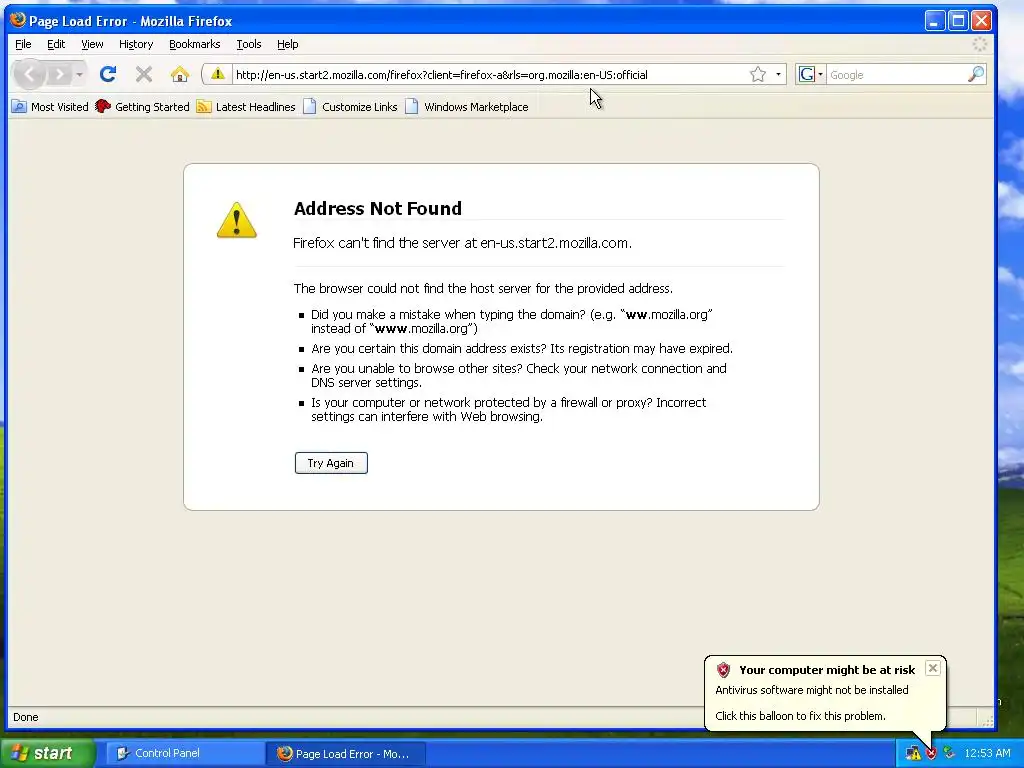Click the search magnifier icon
This screenshot has height=768, width=1024.
976,74
